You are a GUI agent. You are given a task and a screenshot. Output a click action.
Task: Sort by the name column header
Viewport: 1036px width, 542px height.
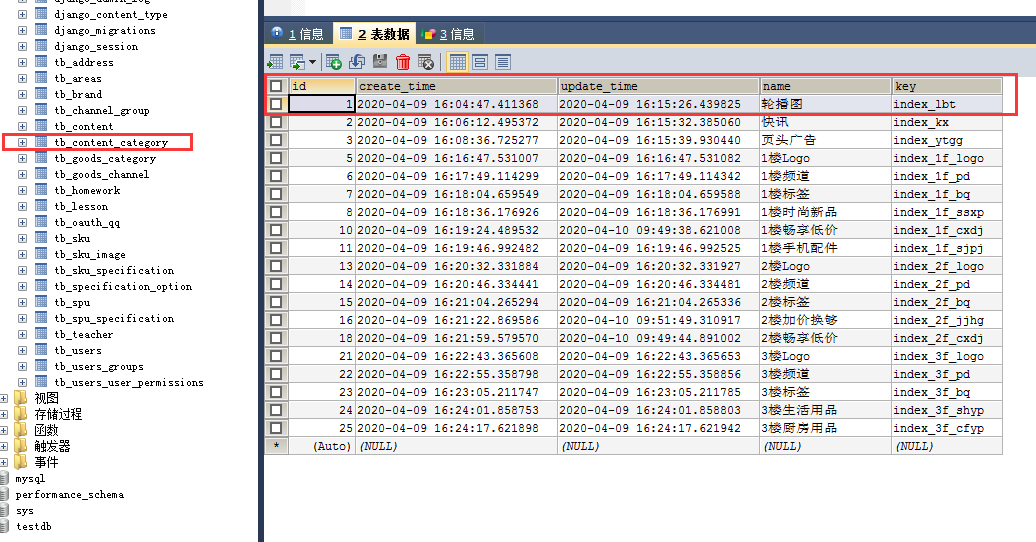tap(826, 86)
